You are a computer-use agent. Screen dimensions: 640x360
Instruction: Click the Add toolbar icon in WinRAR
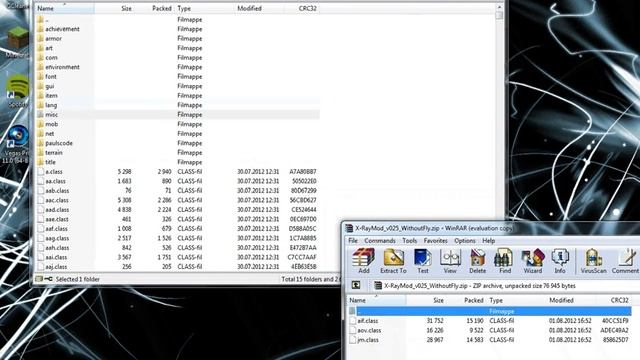click(x=363, y=261)
